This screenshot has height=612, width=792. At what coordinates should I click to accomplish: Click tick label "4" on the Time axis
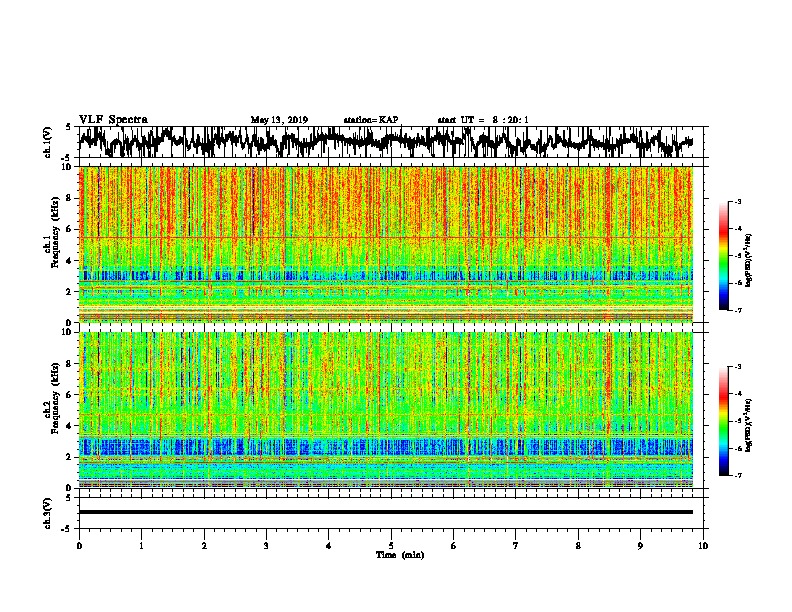pyautogui.click(x=329, y=546)
